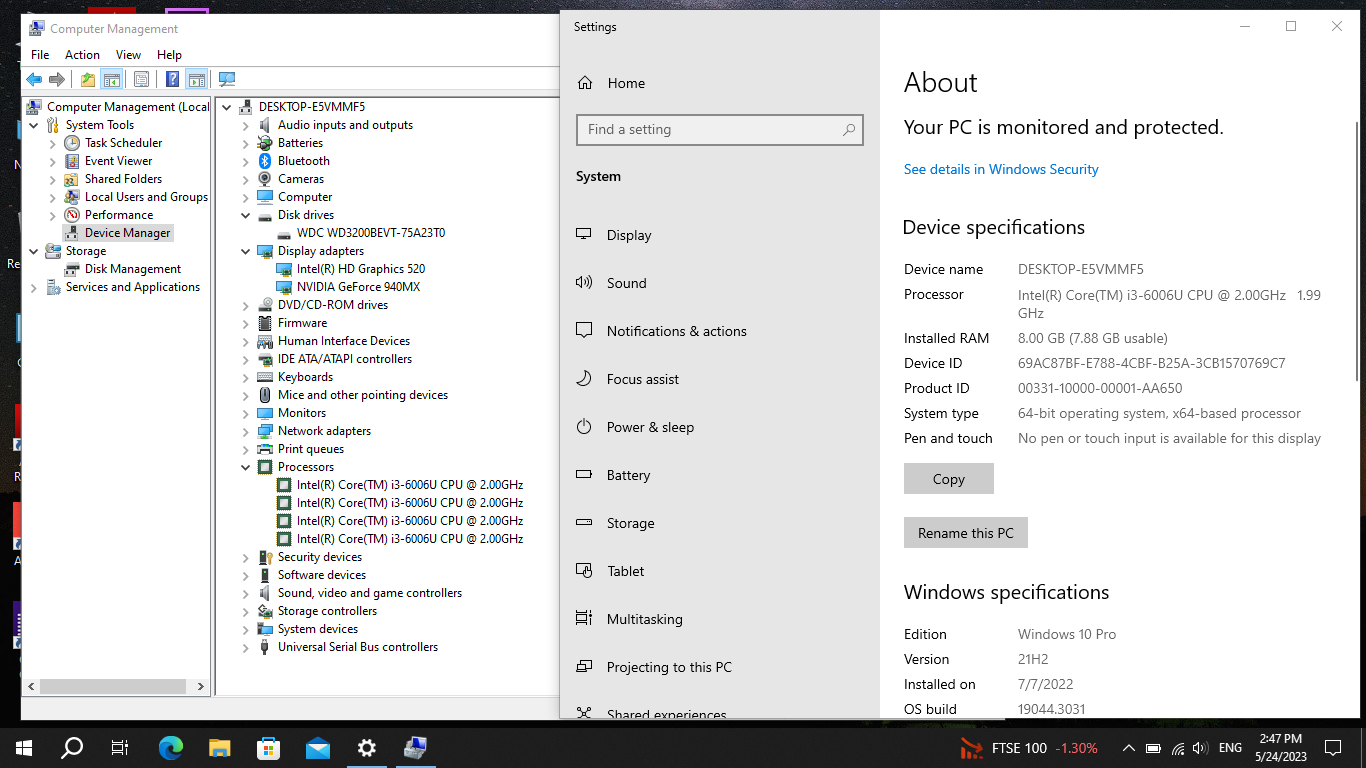The image size is (1366, 768).
Task: Click the Windows Start button on taskbar
Action: pos(24,747)
